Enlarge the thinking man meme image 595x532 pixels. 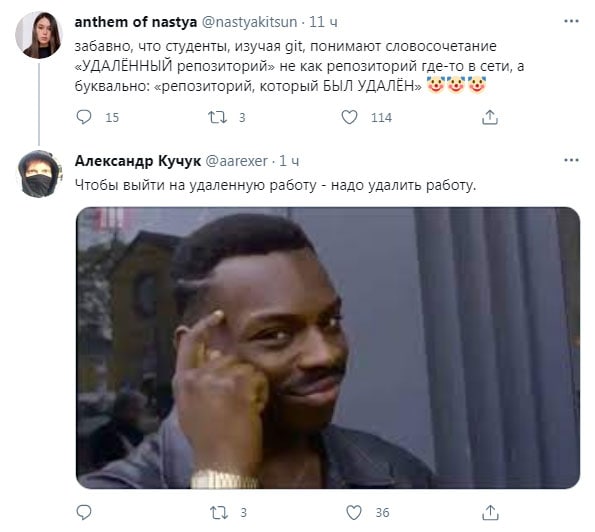328,348
